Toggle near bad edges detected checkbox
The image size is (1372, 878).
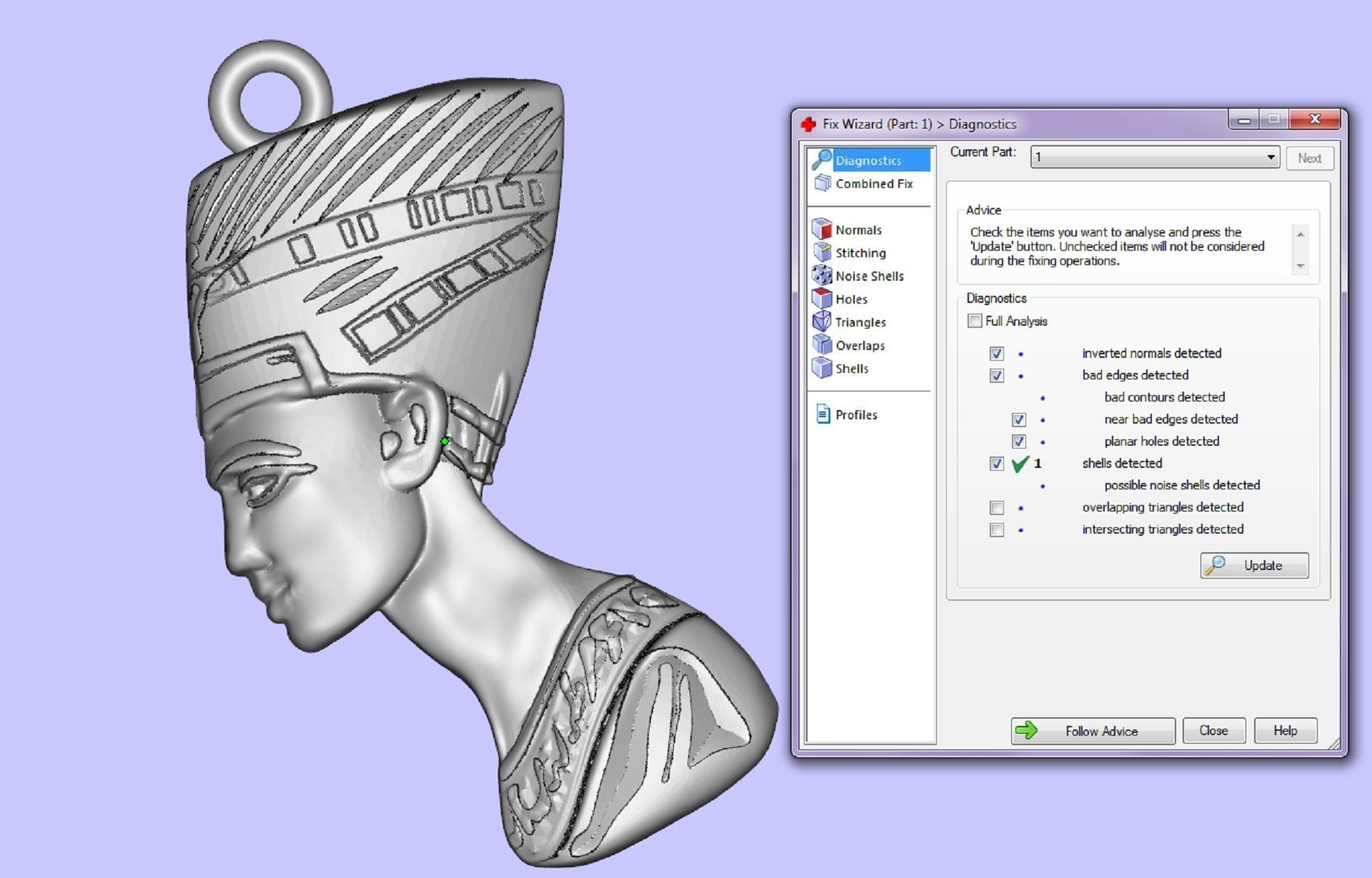pos(1019,420)
